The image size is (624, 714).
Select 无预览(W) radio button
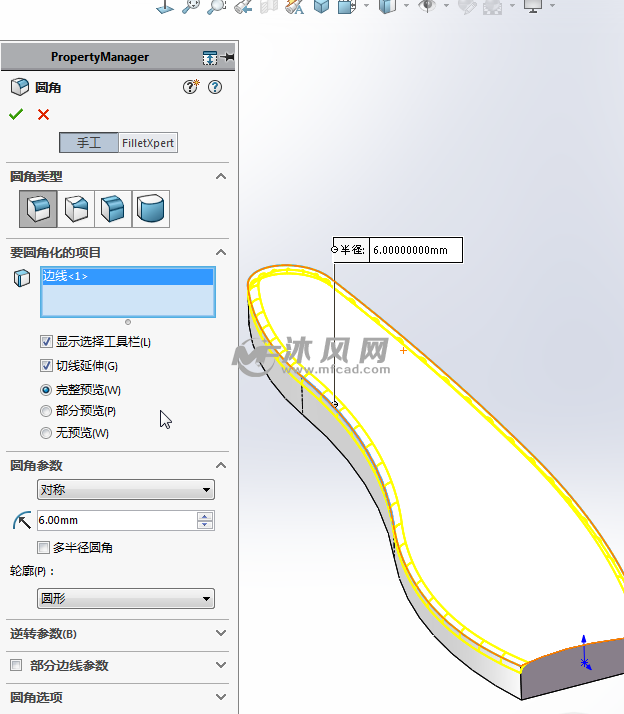tap(46, 433)
